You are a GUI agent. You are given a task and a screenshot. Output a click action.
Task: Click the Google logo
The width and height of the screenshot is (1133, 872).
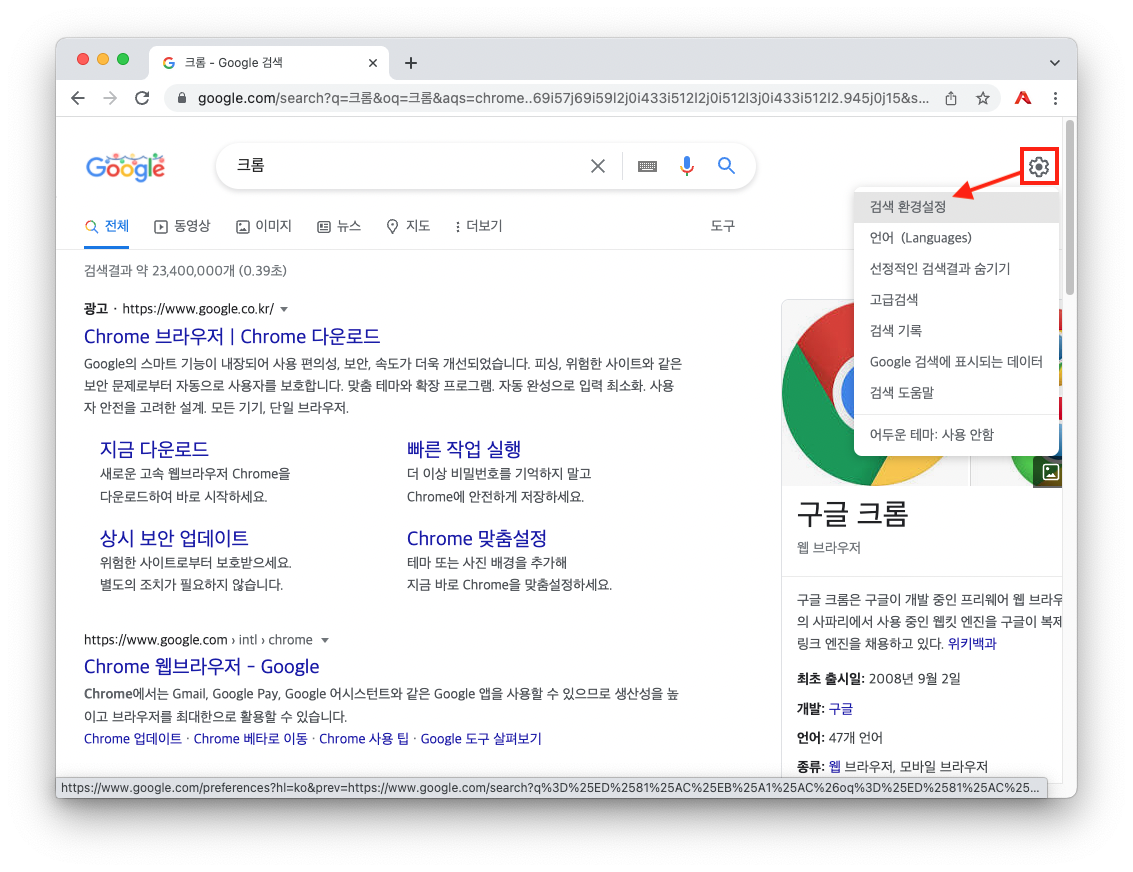pyautogui.click(x=126, y=167)
